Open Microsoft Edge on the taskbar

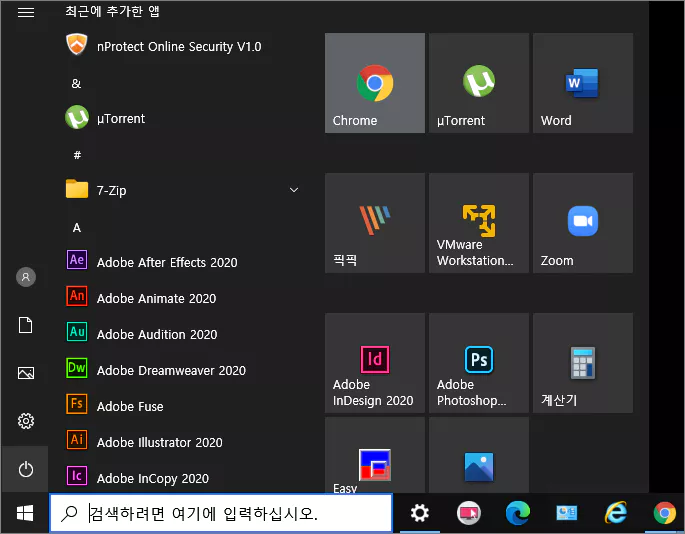coord(518,513)
